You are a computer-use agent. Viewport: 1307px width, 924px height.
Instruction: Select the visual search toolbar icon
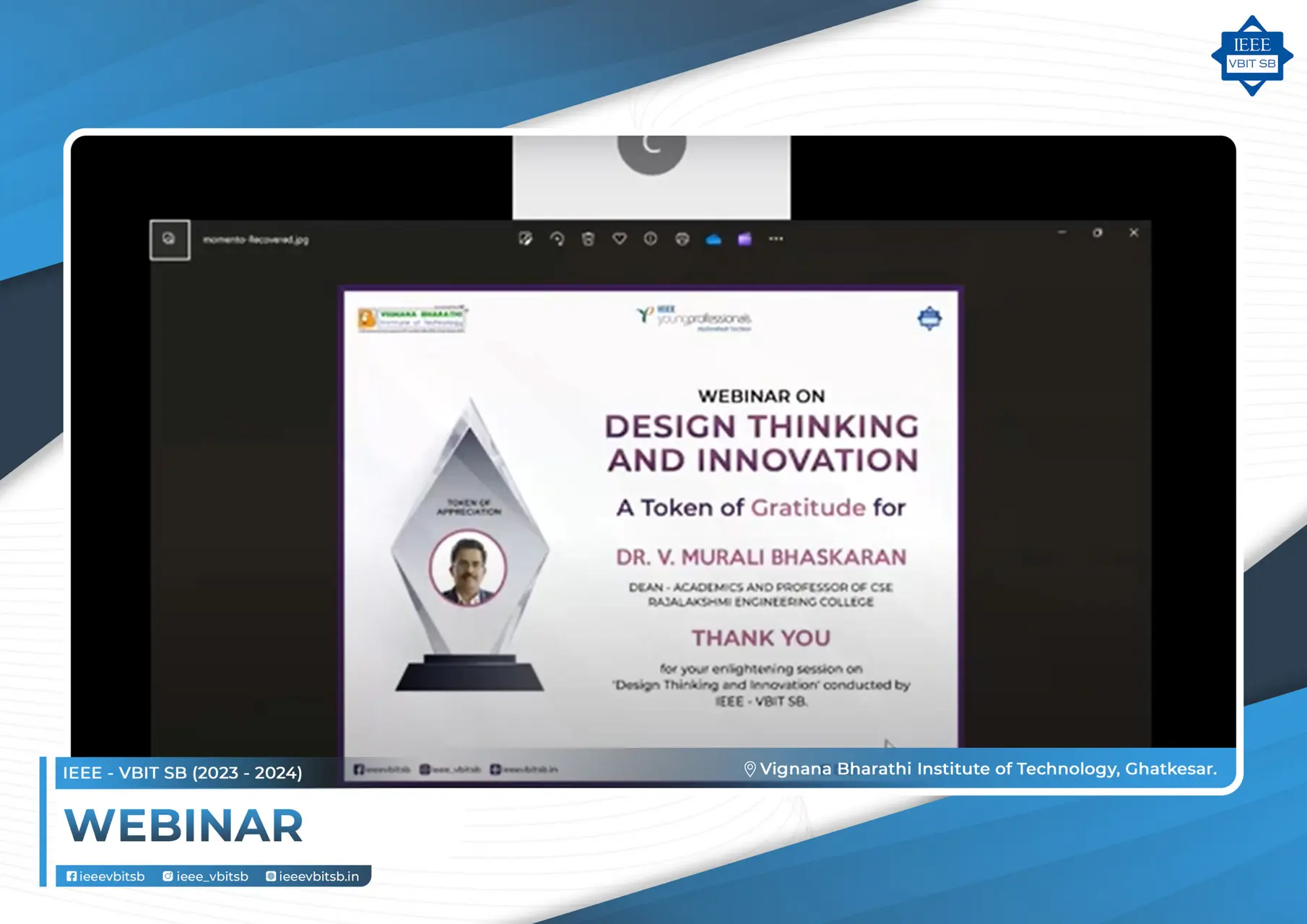[x=683, y=239]
